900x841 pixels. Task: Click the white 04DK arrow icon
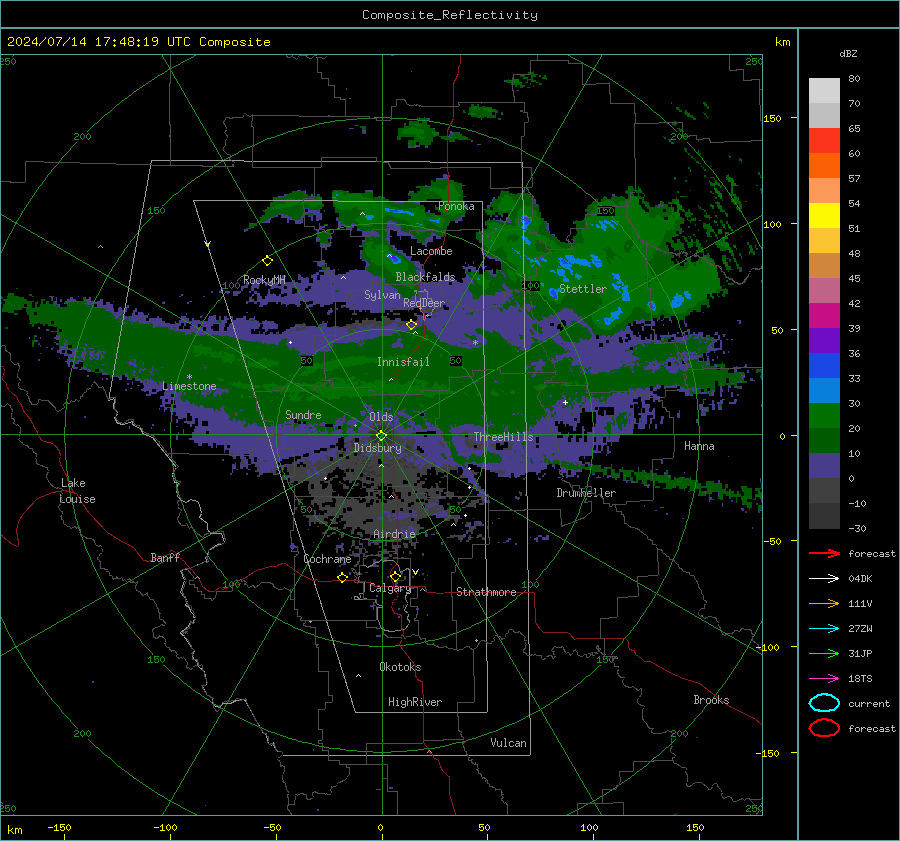[824, 579]
